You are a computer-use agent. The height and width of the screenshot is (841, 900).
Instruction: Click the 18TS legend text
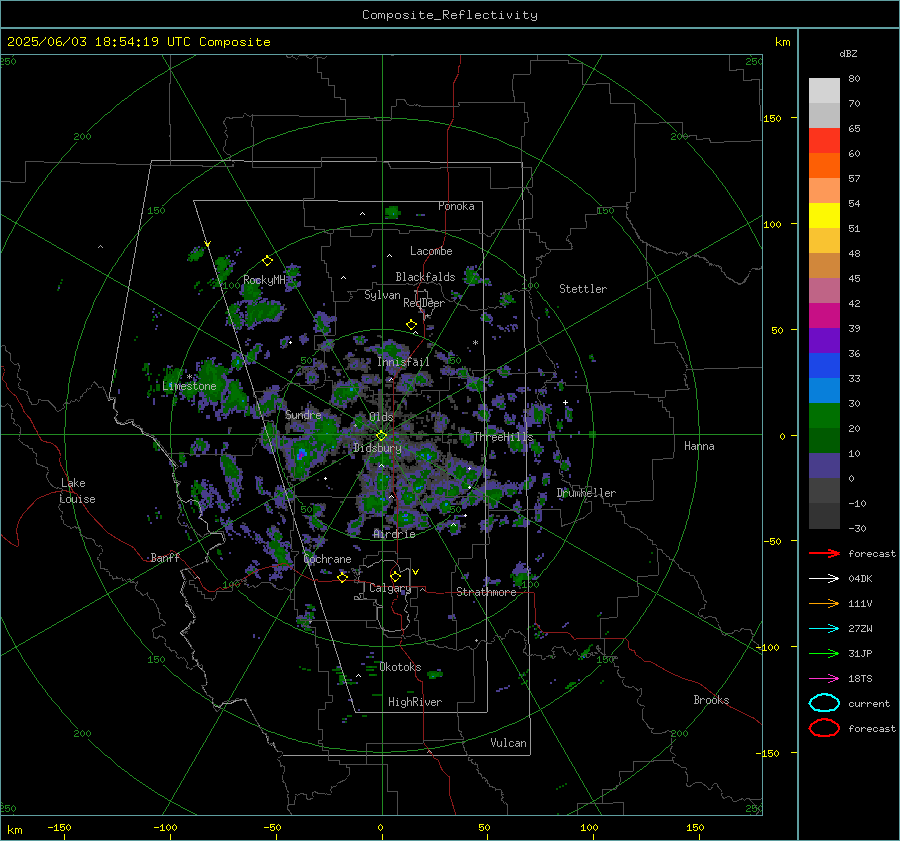click(860, 679)
